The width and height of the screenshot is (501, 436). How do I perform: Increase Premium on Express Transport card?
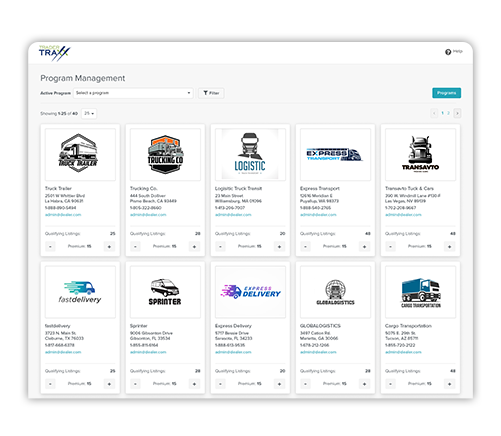coord(364,247)
